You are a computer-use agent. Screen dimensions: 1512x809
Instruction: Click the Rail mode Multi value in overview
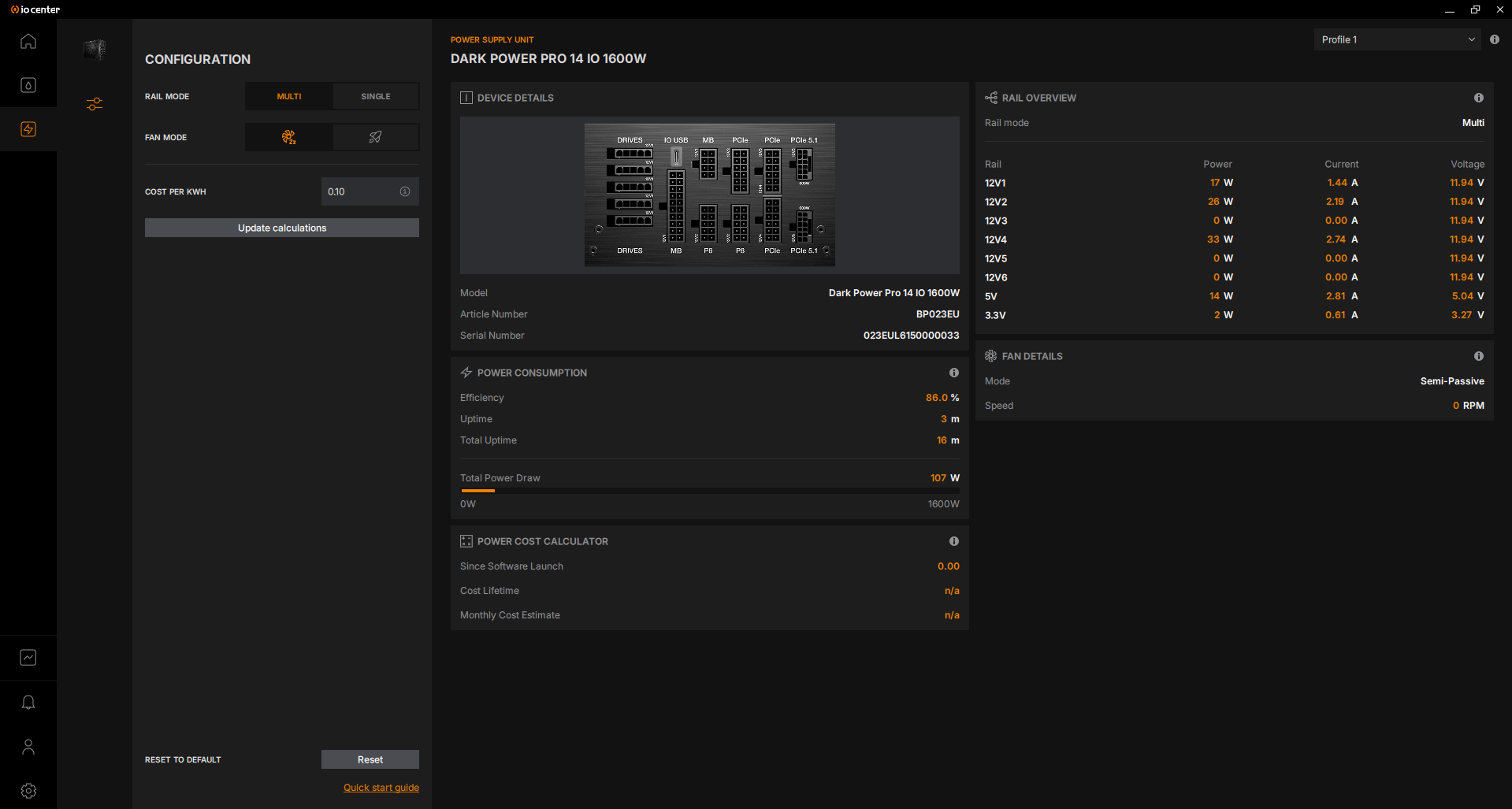(x=1473, y=123)
